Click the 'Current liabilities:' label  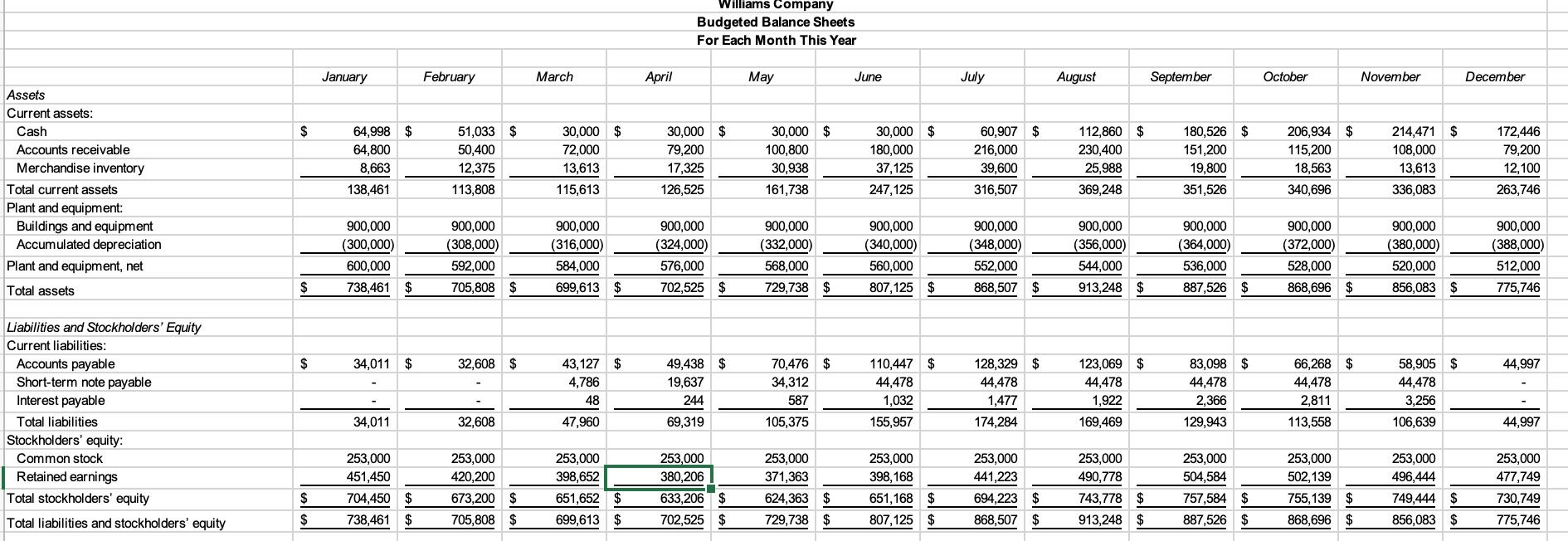pyautogui.click(x=56, y=345)
